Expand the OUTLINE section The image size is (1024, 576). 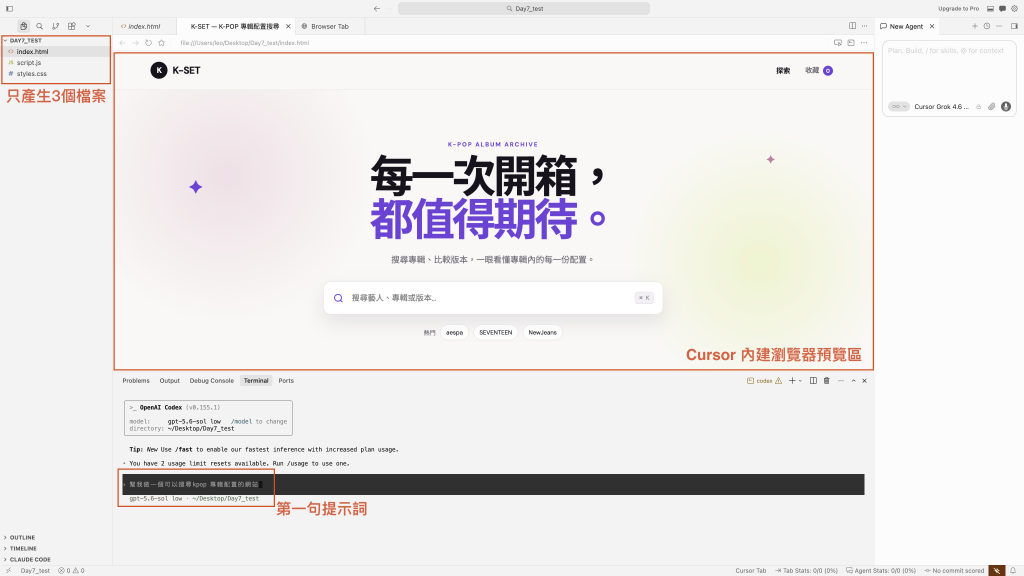[22, 537]
